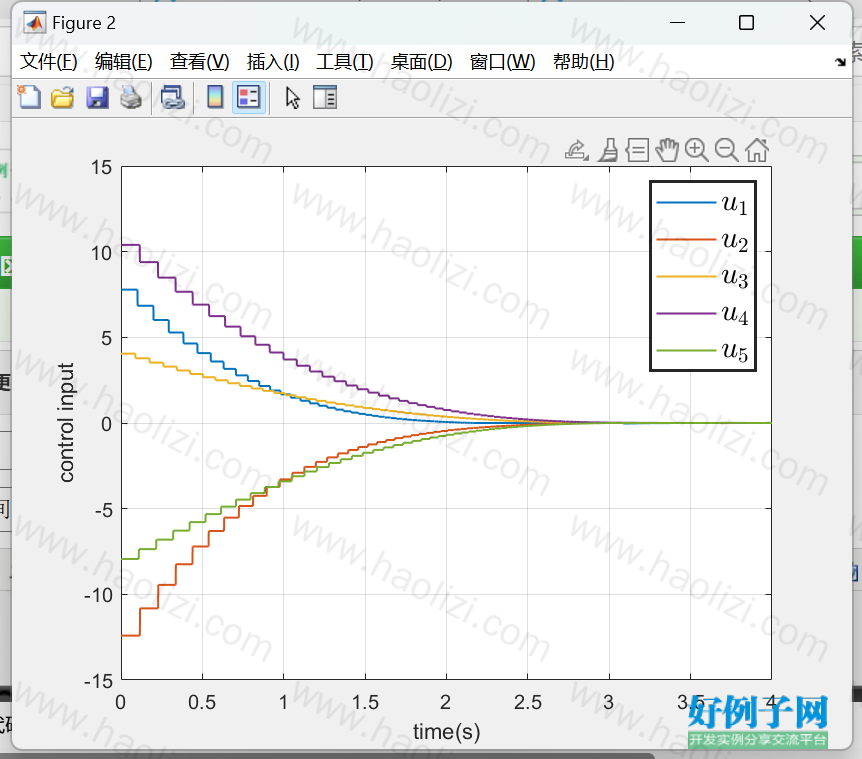Print the figure using the printer icon
This screenshot has width=862, height=759.
tap(131, 97)
